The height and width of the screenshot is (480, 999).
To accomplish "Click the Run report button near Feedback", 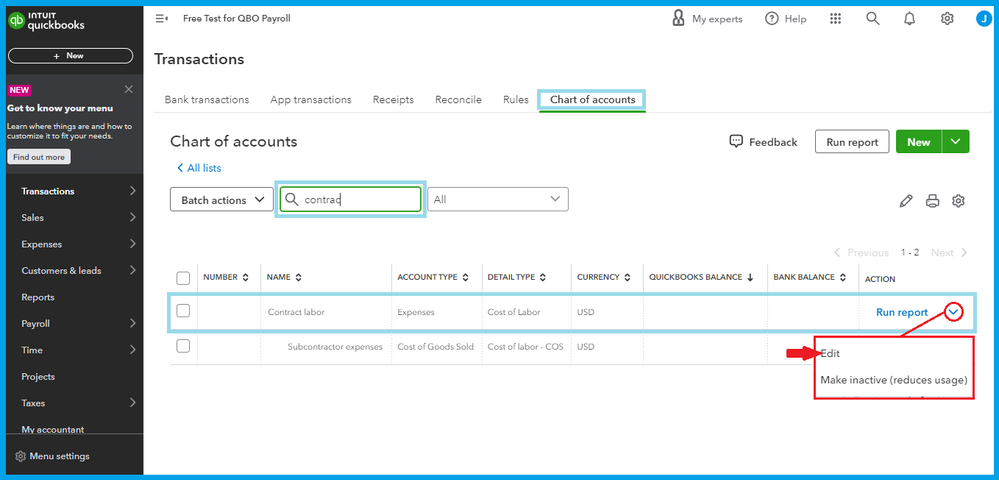I will click(x=852, y=142).
